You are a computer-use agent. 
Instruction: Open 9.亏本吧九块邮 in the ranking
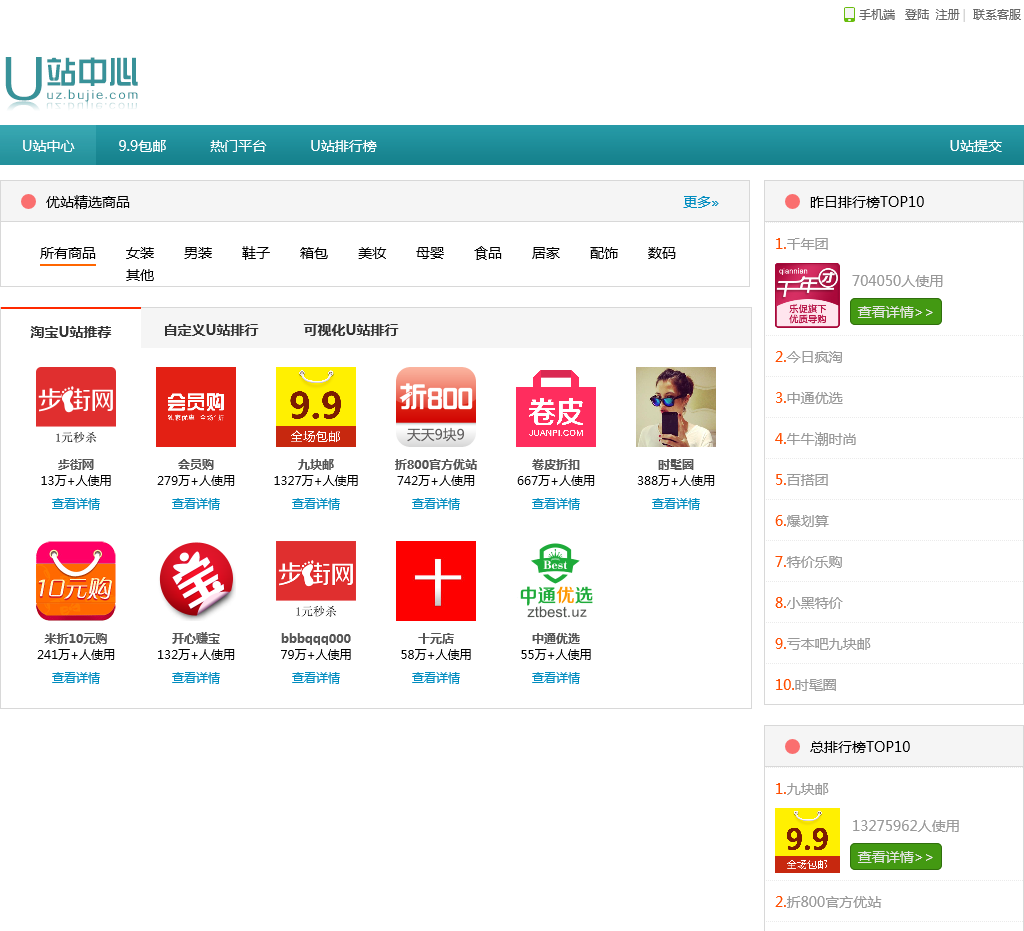pyautogui.click(x=823, y=644)
